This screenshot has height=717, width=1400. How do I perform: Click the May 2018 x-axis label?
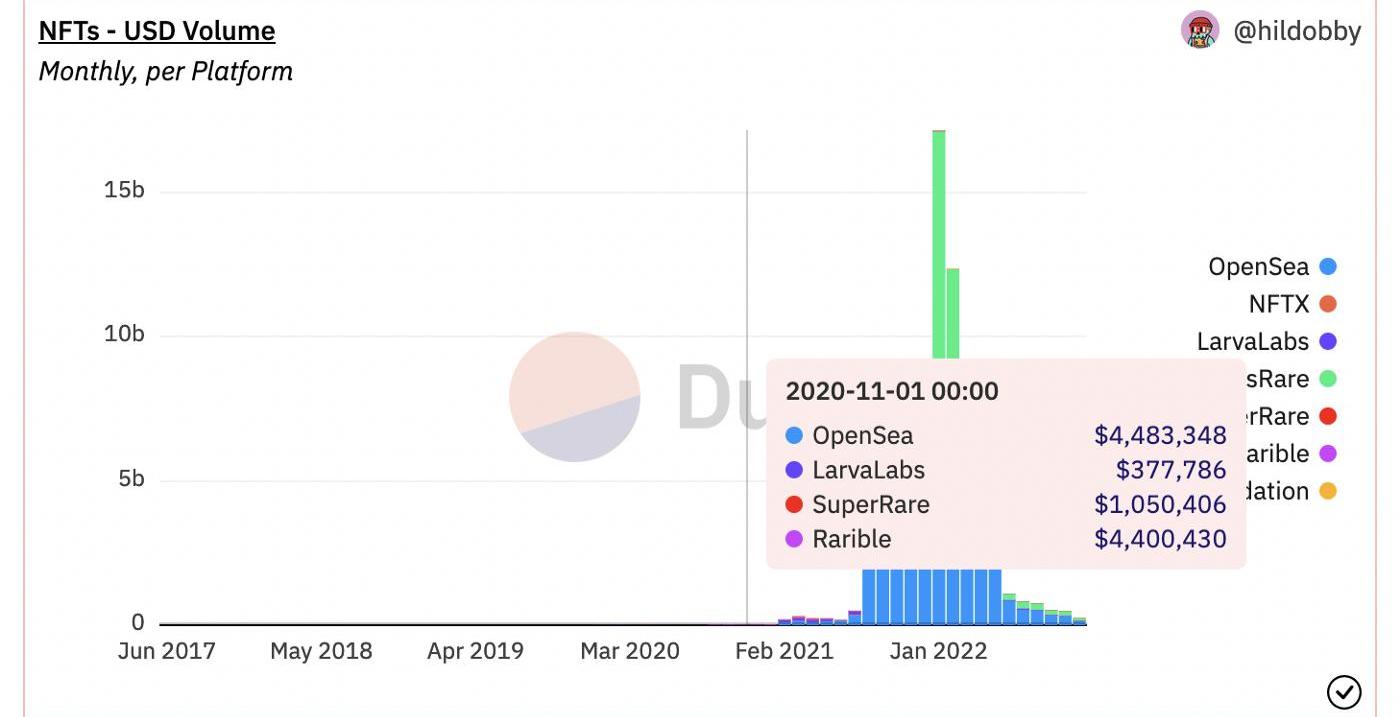(x=321, y=651)
